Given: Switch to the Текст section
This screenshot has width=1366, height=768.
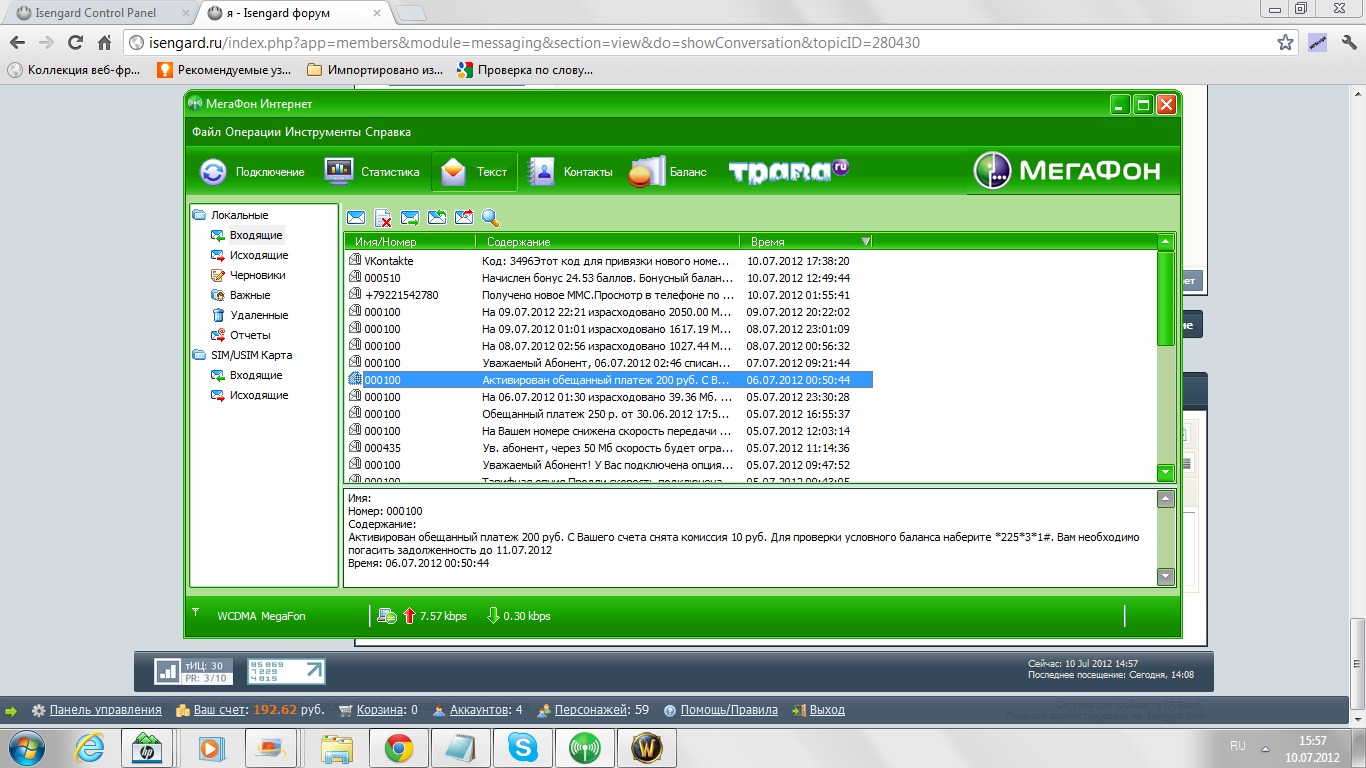Looking at the screenshot, I should click(x=475, y=172).
